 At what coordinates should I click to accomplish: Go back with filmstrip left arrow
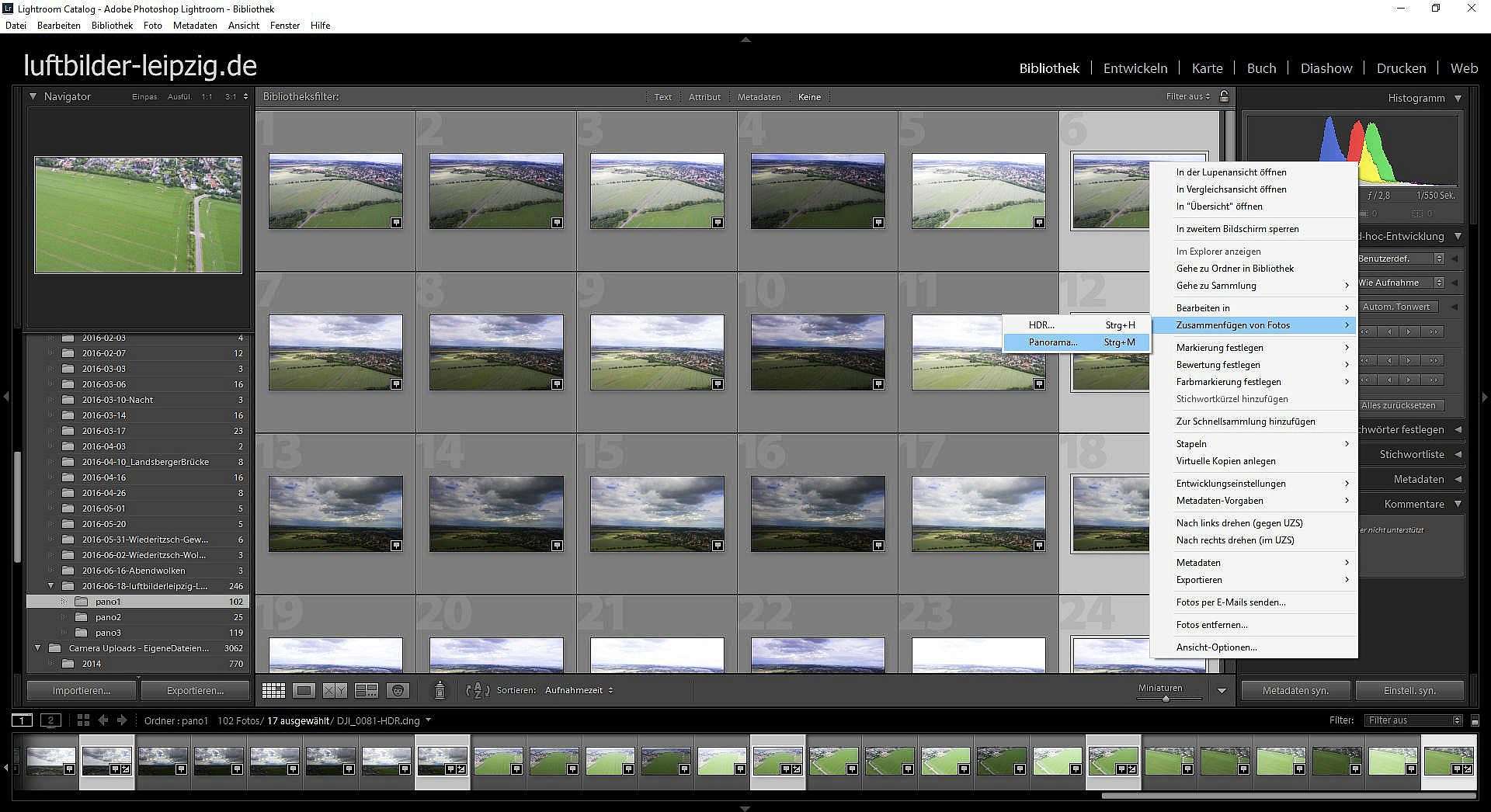tap(103, 720)
